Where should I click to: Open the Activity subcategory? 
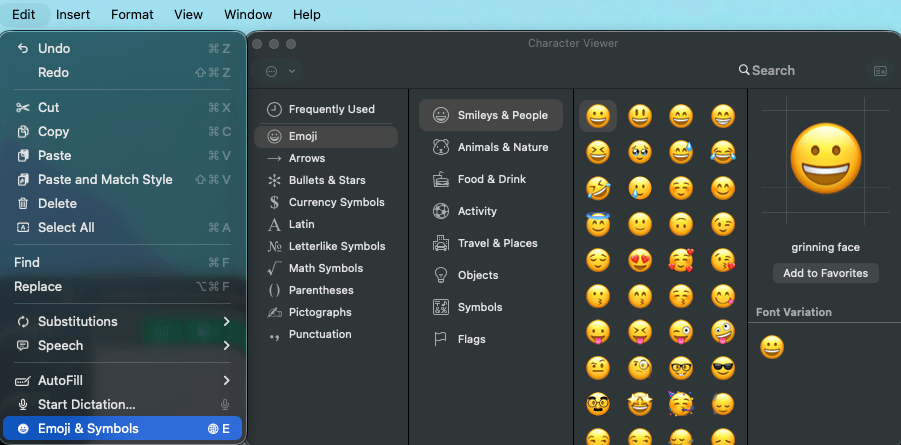coord(491,211)
